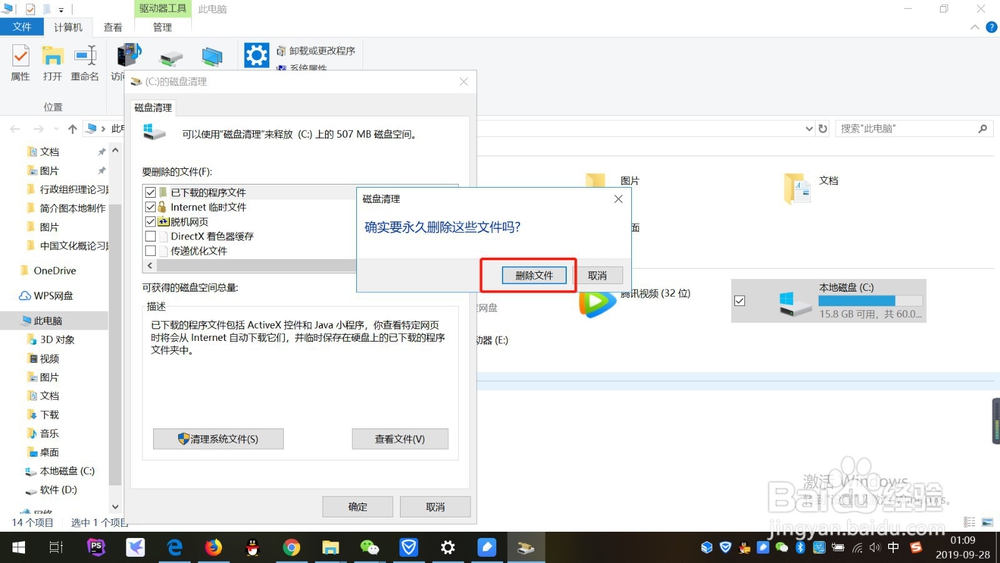Click the map network drive icon in ribbon
The image size is (1000, 563).
click(171, 58)
